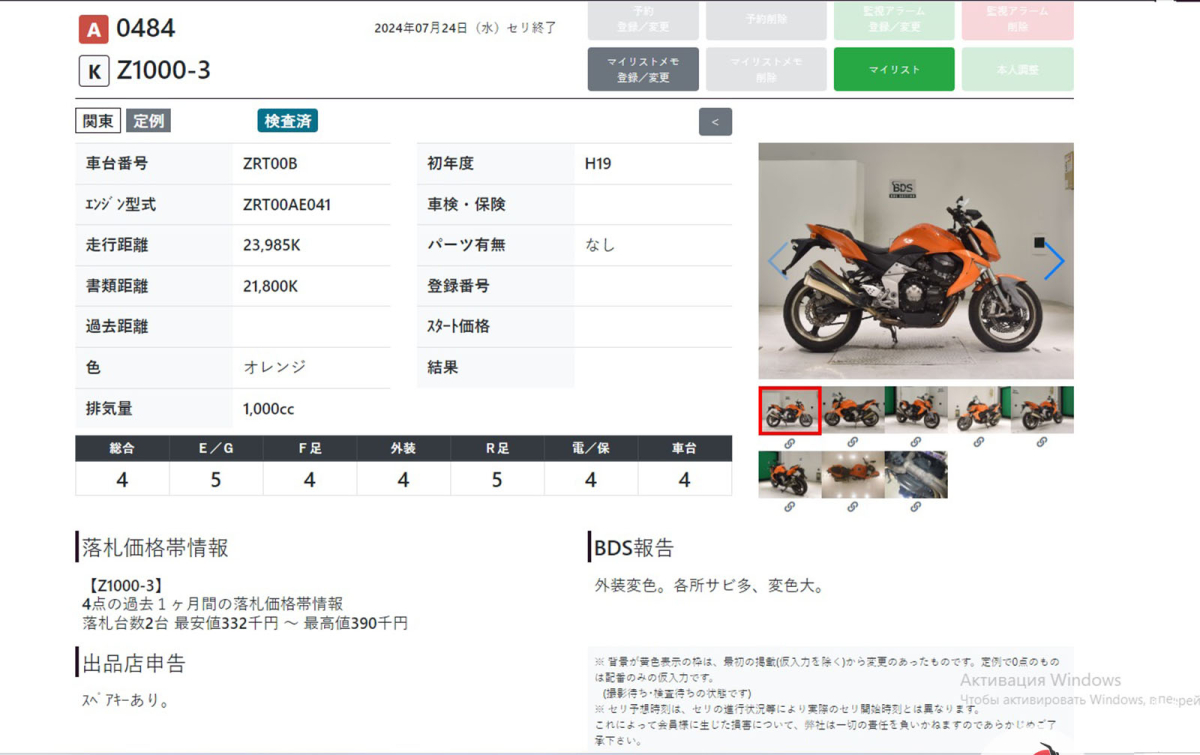The image size is (1200, 755).
Task: Click mileage value 23,985K
Action: pos(271,245)
